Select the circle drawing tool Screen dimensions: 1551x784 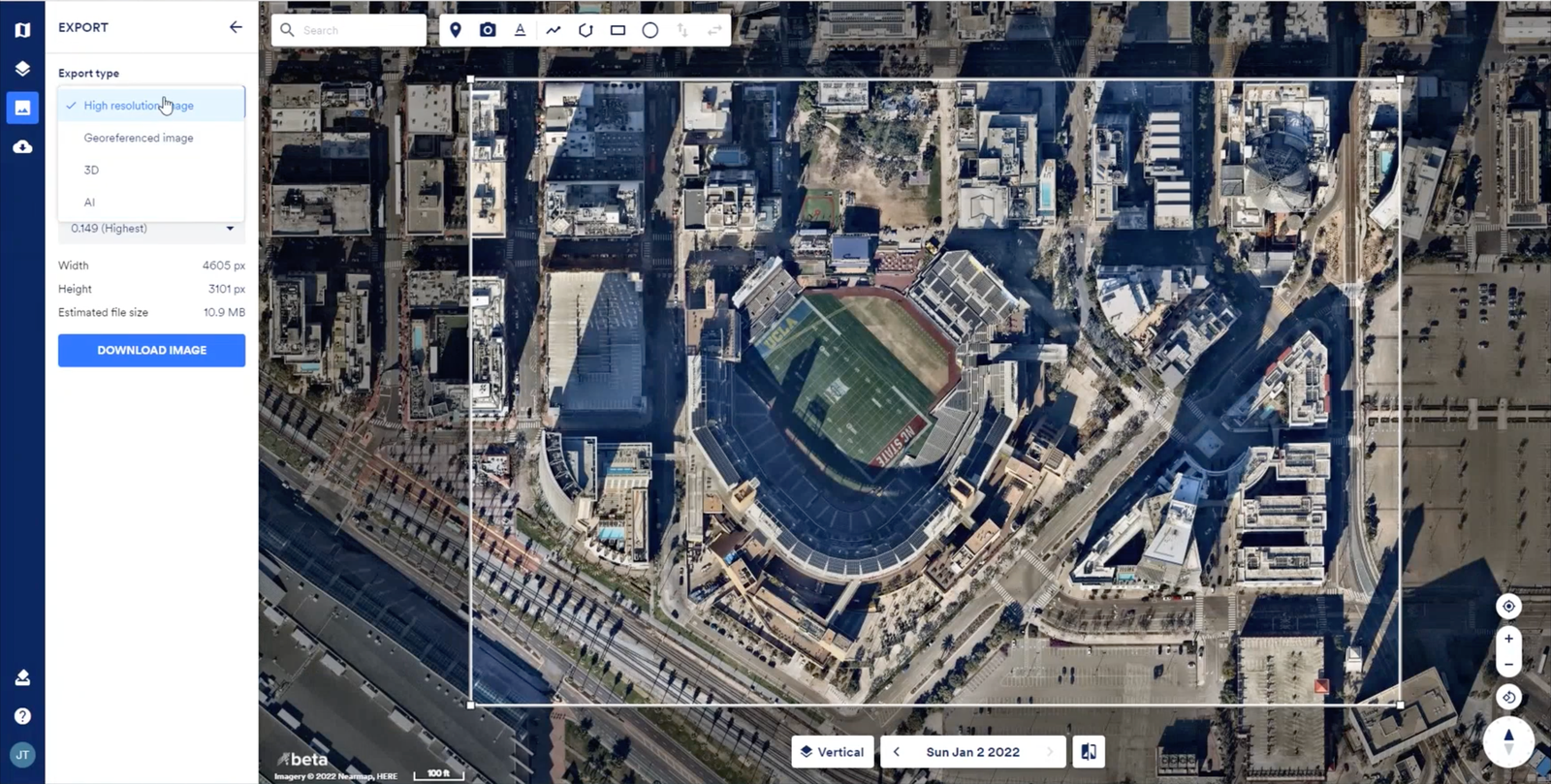650,30
